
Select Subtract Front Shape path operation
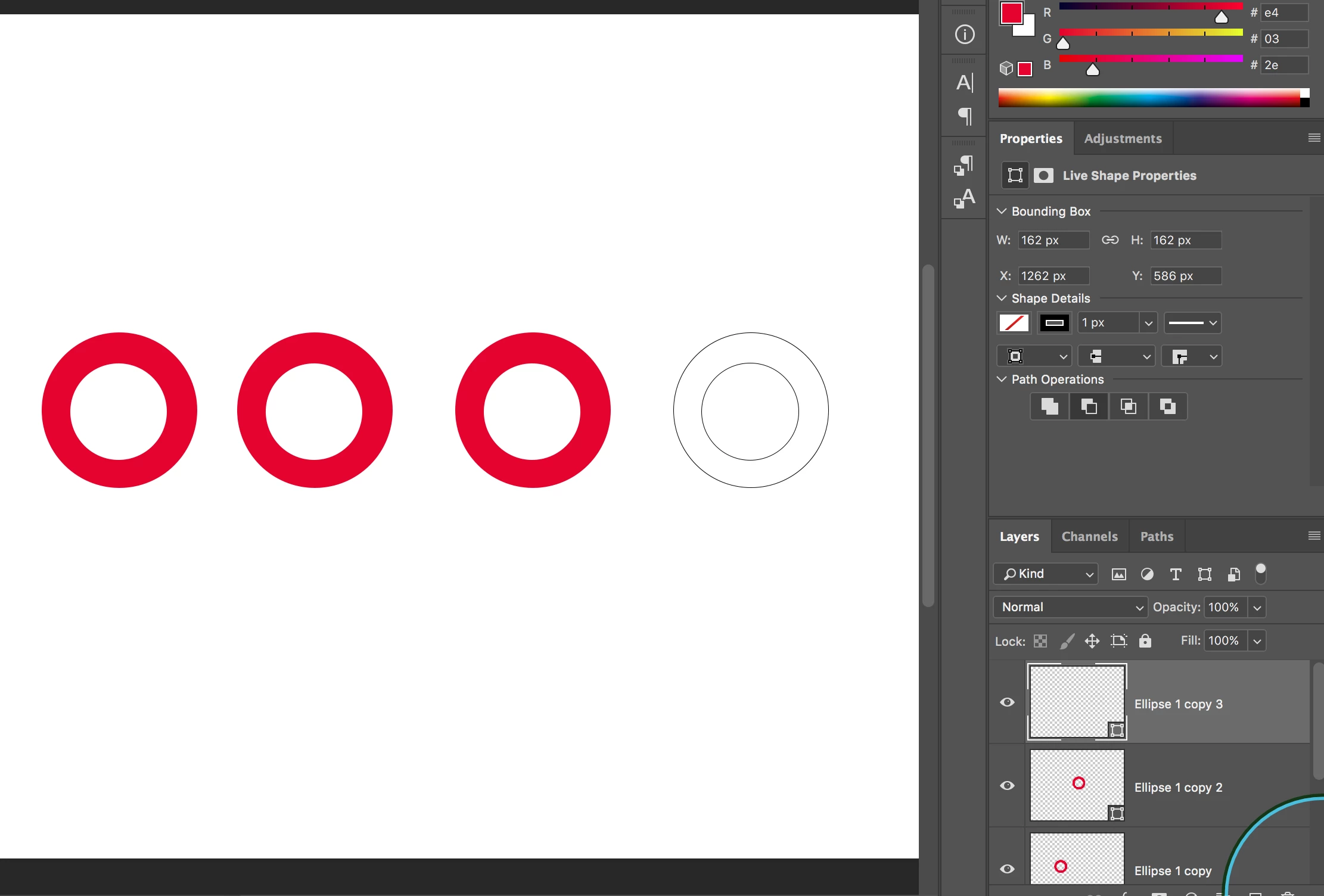[x=1089, y=407]
